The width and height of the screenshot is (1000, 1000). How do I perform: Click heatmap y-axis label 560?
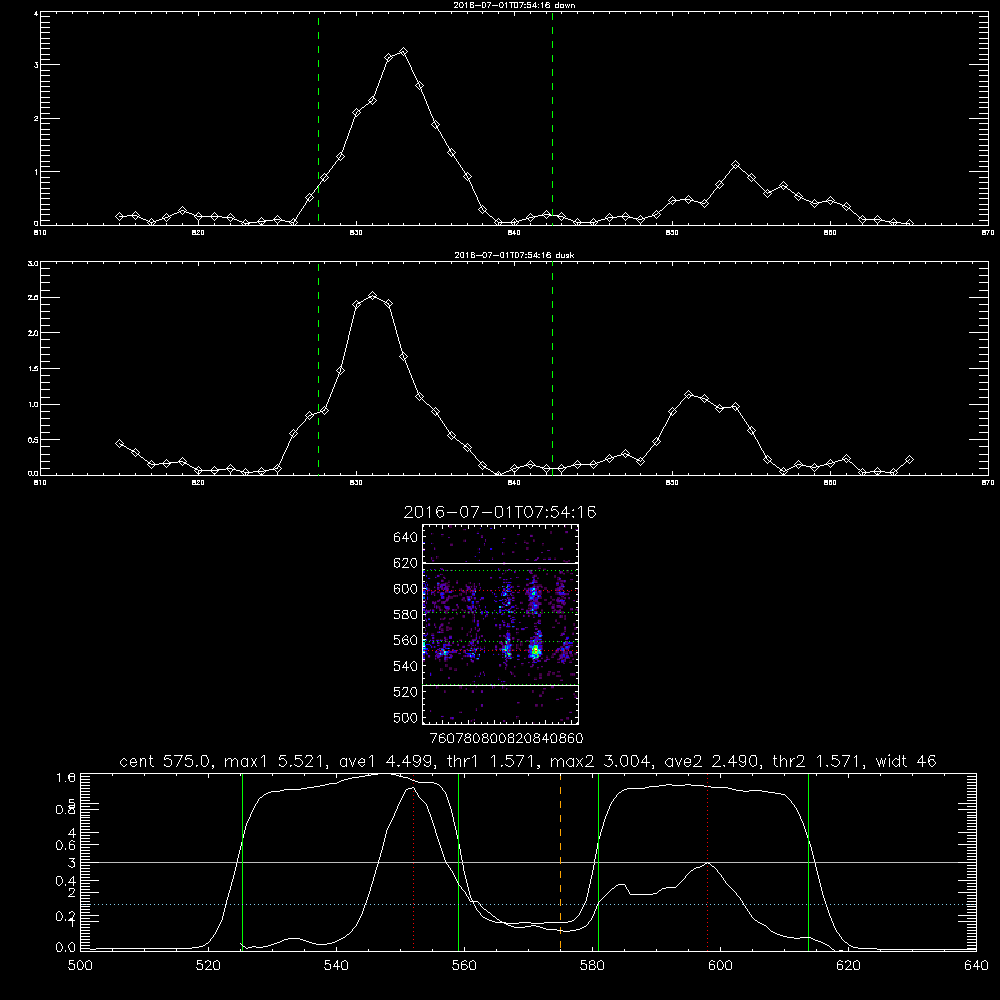pyautogui.click(x=406, y=640)
